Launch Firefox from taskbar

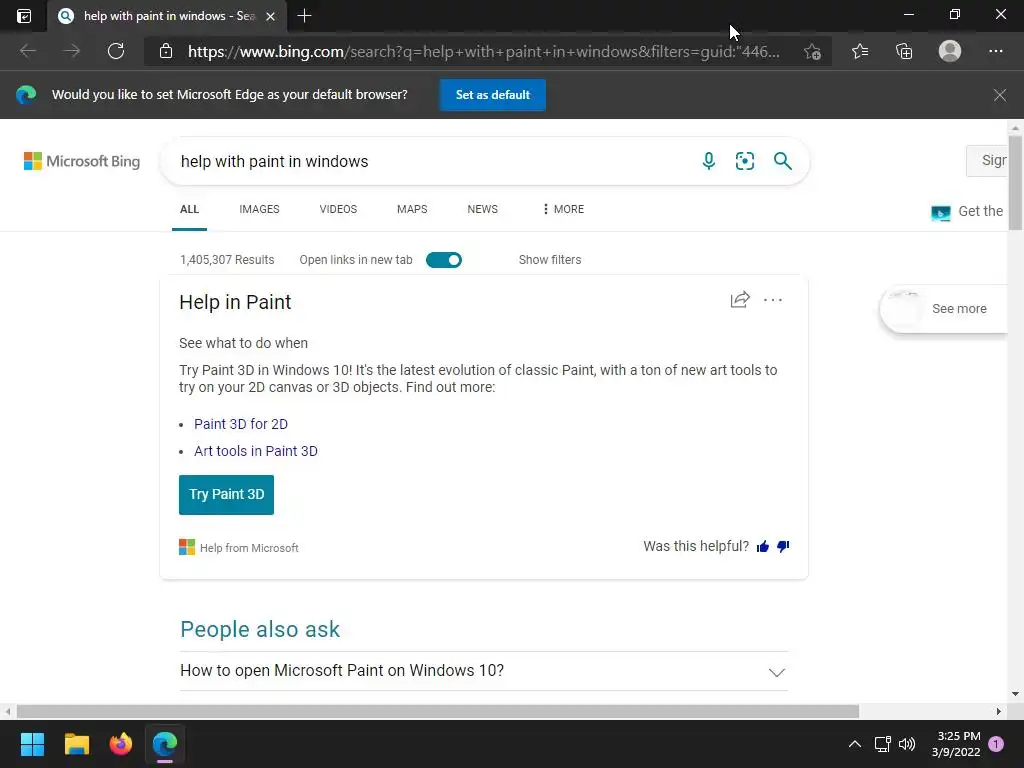[x=121, y=744]
